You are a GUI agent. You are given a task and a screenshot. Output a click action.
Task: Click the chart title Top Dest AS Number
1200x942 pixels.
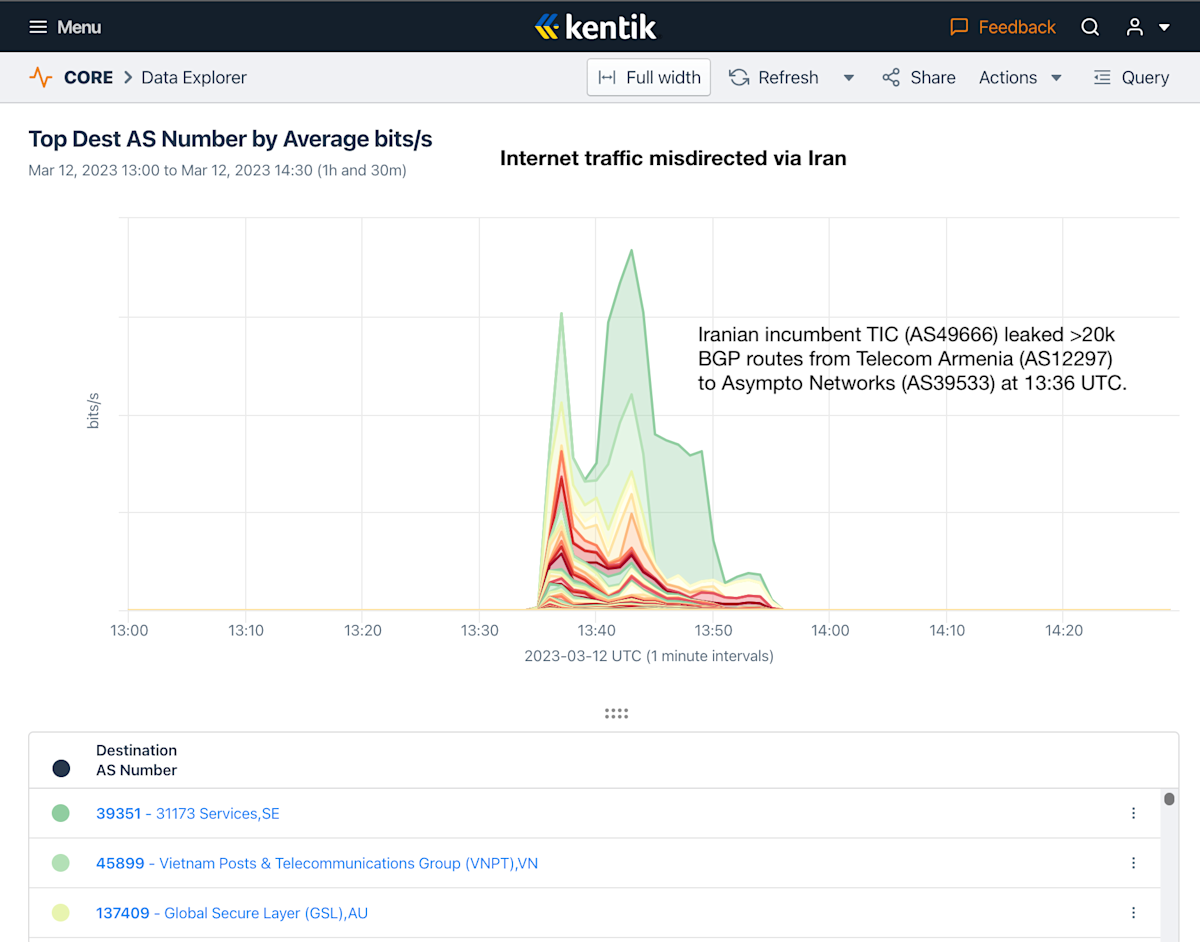230,139
